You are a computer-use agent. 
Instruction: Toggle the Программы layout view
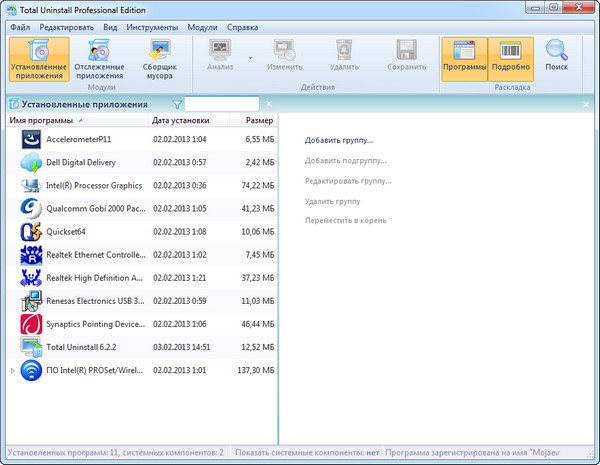464,59
